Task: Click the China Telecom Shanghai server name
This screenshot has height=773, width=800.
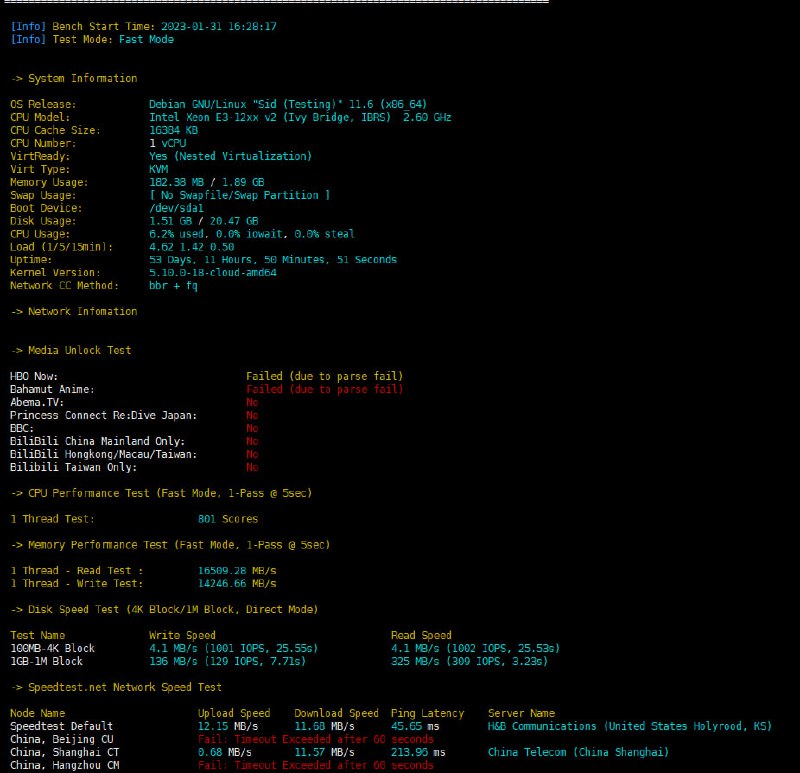Action: coord(578,752)
